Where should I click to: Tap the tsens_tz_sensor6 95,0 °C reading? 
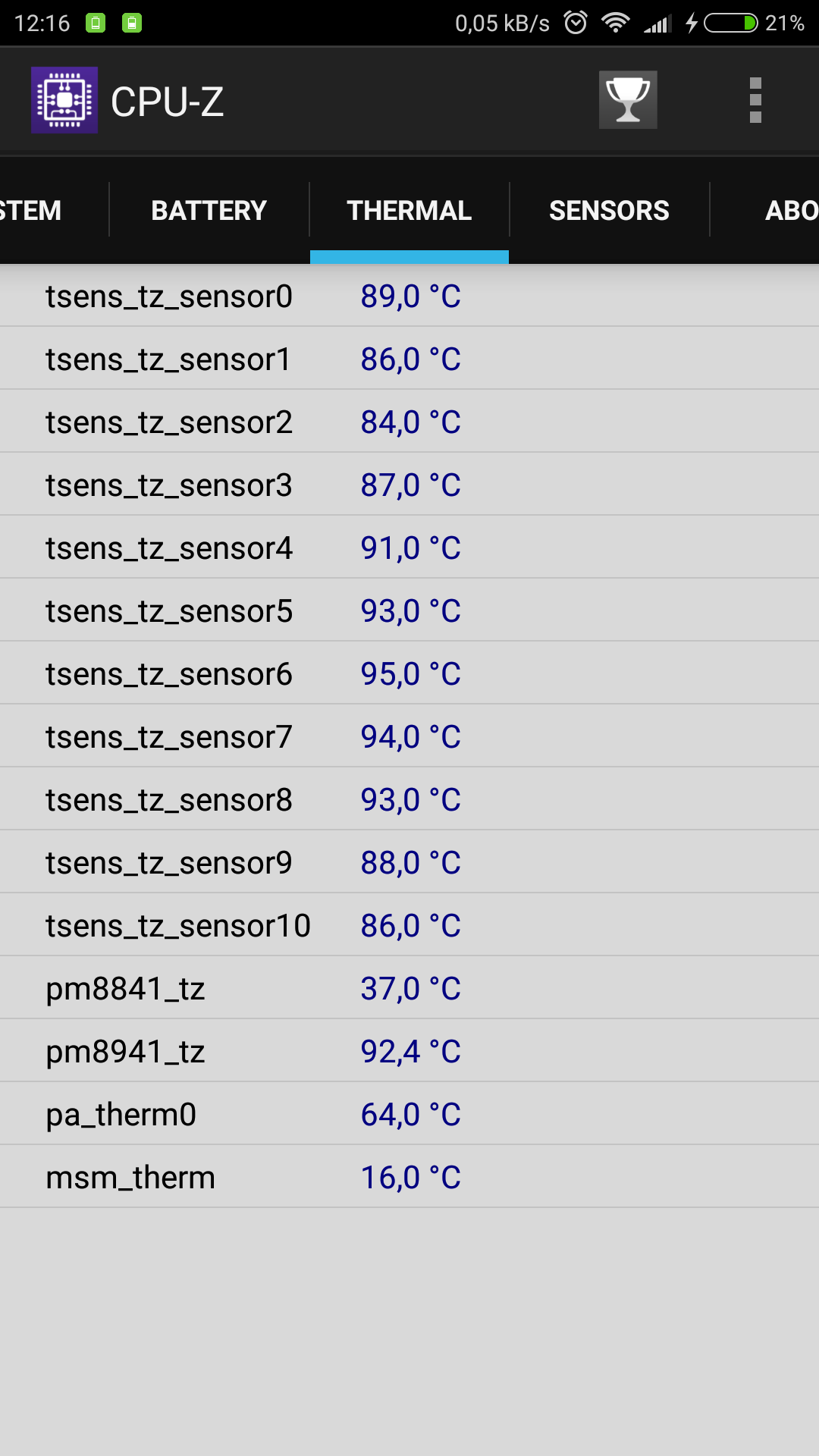[x=410, y=674]
